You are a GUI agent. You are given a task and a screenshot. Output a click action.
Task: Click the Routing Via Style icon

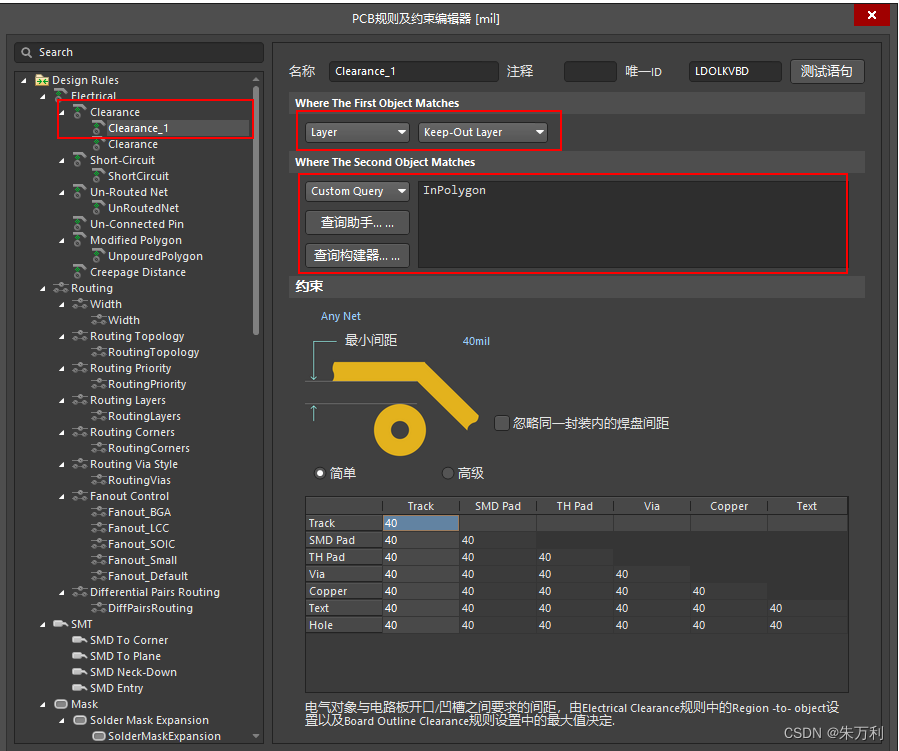[x=80, y=464]
